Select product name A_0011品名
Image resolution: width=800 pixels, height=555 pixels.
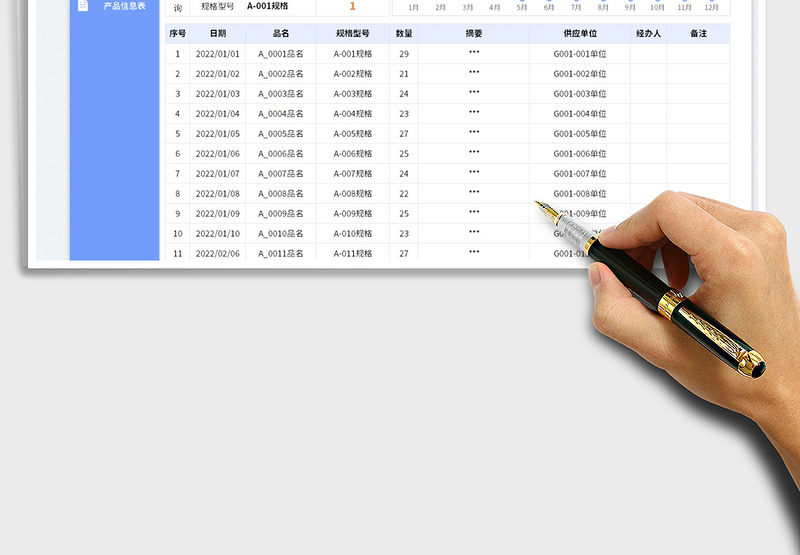click(x=281, y=254)
